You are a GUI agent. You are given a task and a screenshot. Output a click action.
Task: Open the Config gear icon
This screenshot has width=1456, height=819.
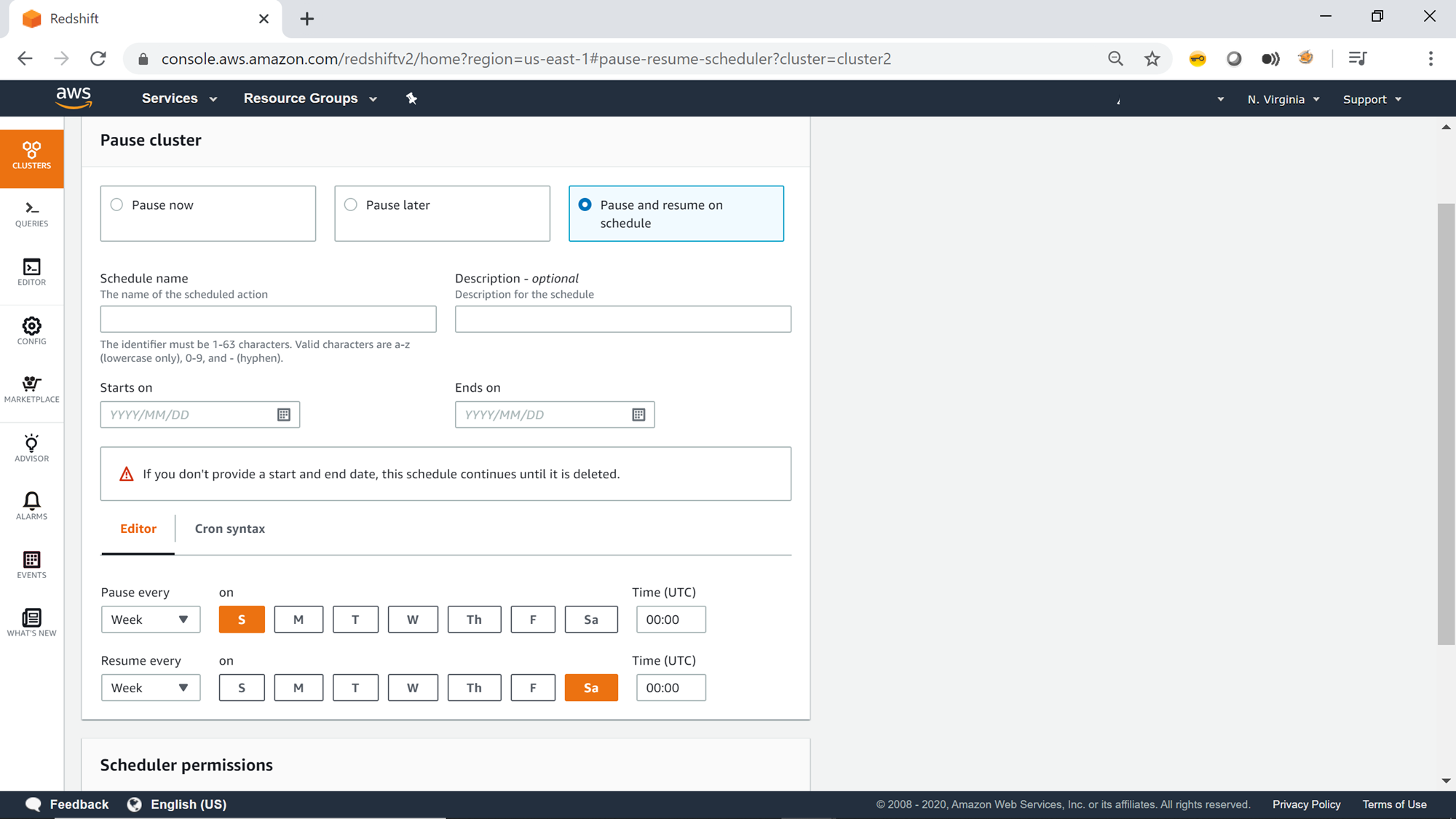pos(31,331)
